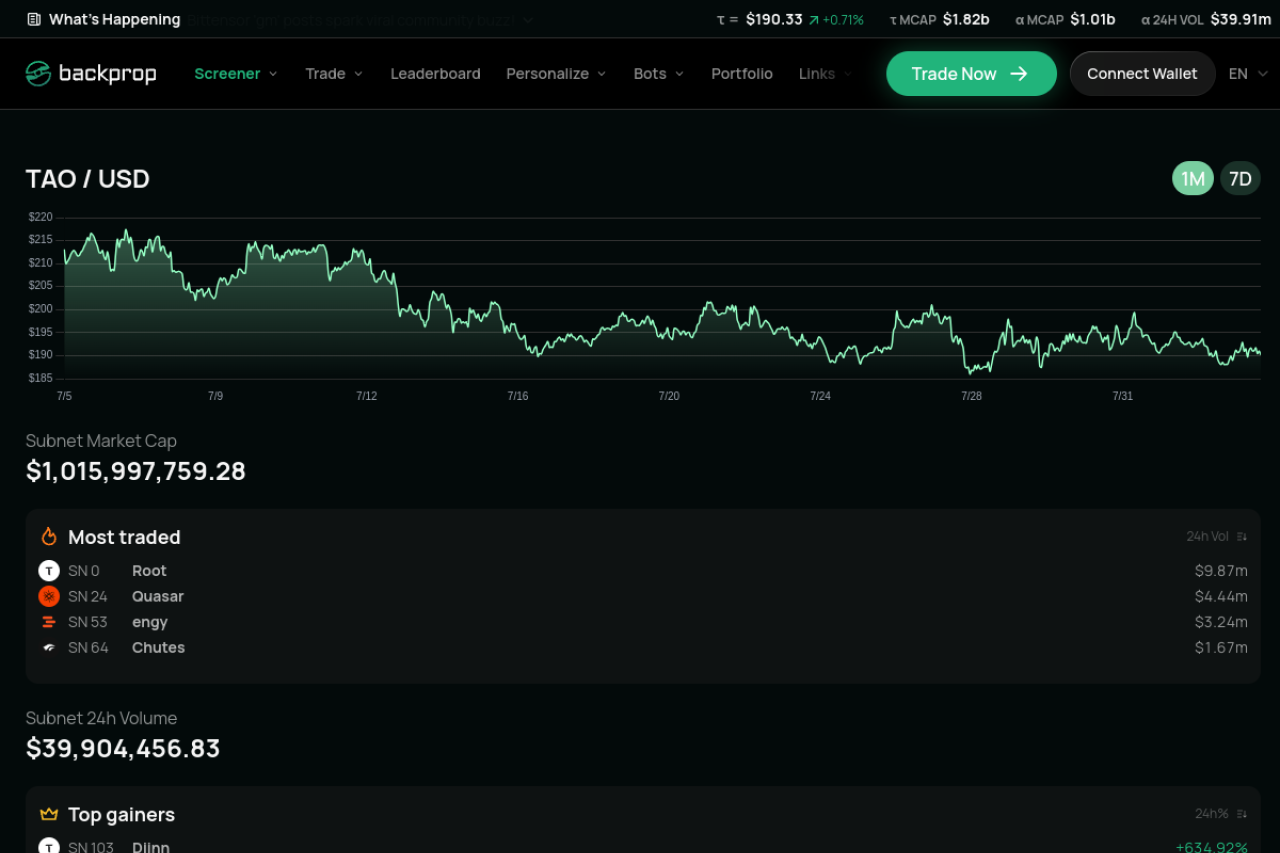Open the EN language selector
Image resolution: width=1280 pixels, height=853 pixels.
pyautogui.click(x=1248, y=74)
